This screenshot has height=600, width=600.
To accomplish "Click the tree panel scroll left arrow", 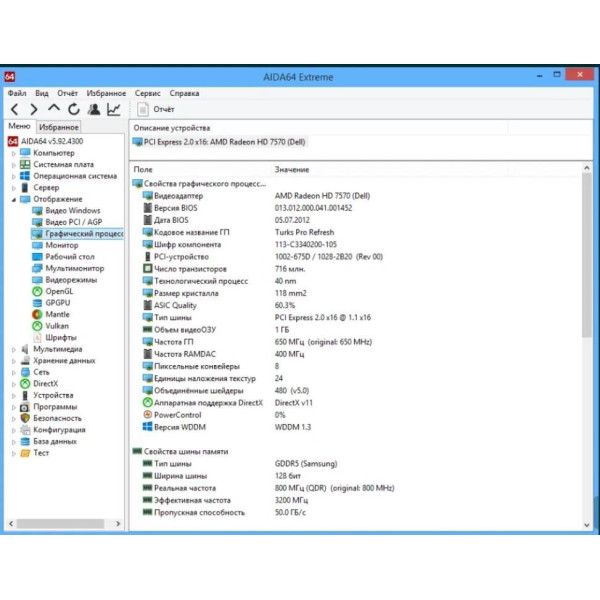I will pos(11,523).
